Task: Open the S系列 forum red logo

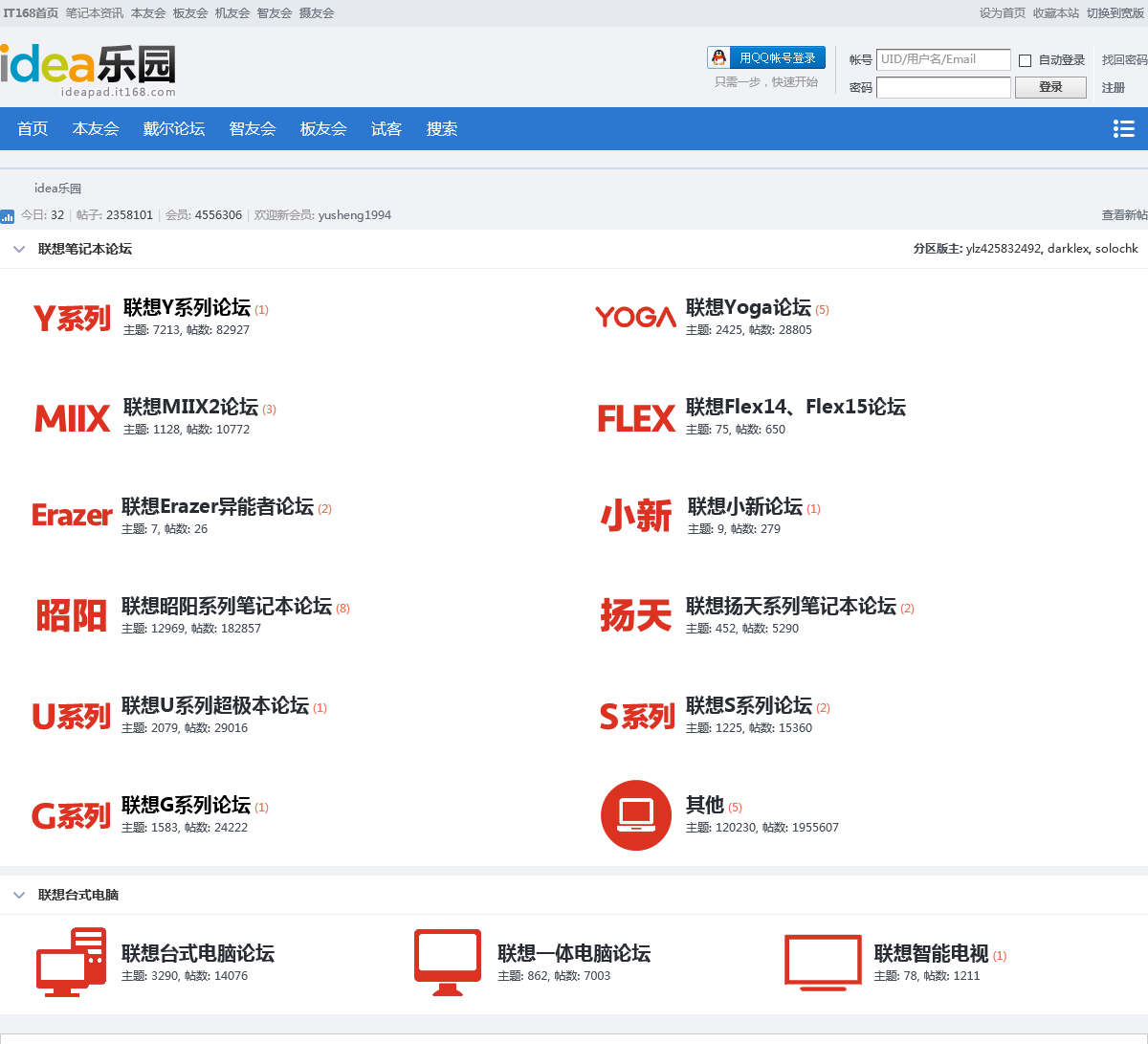Action: [x=637, y=716]
